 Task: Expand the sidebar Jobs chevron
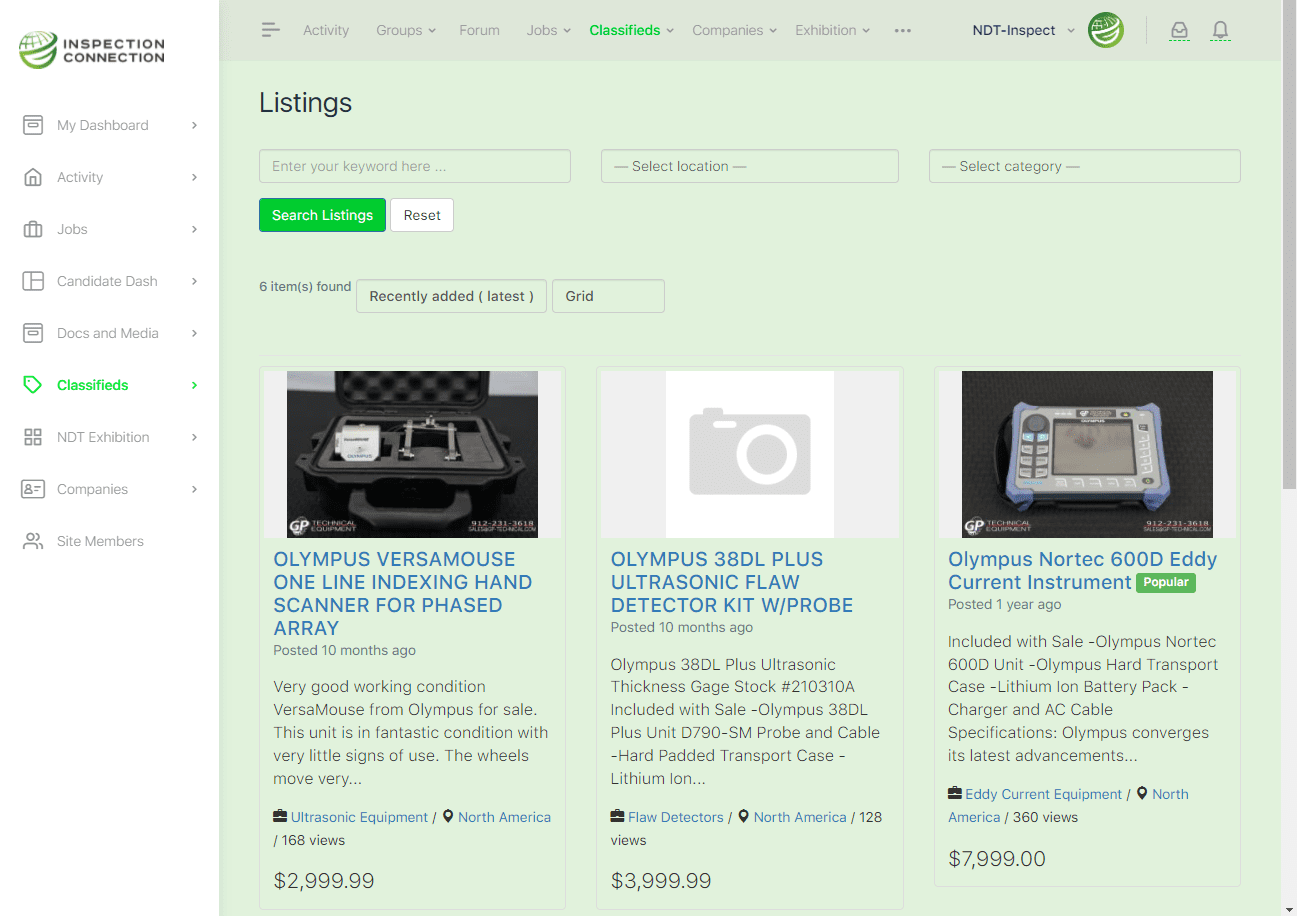tap(194, 229)
